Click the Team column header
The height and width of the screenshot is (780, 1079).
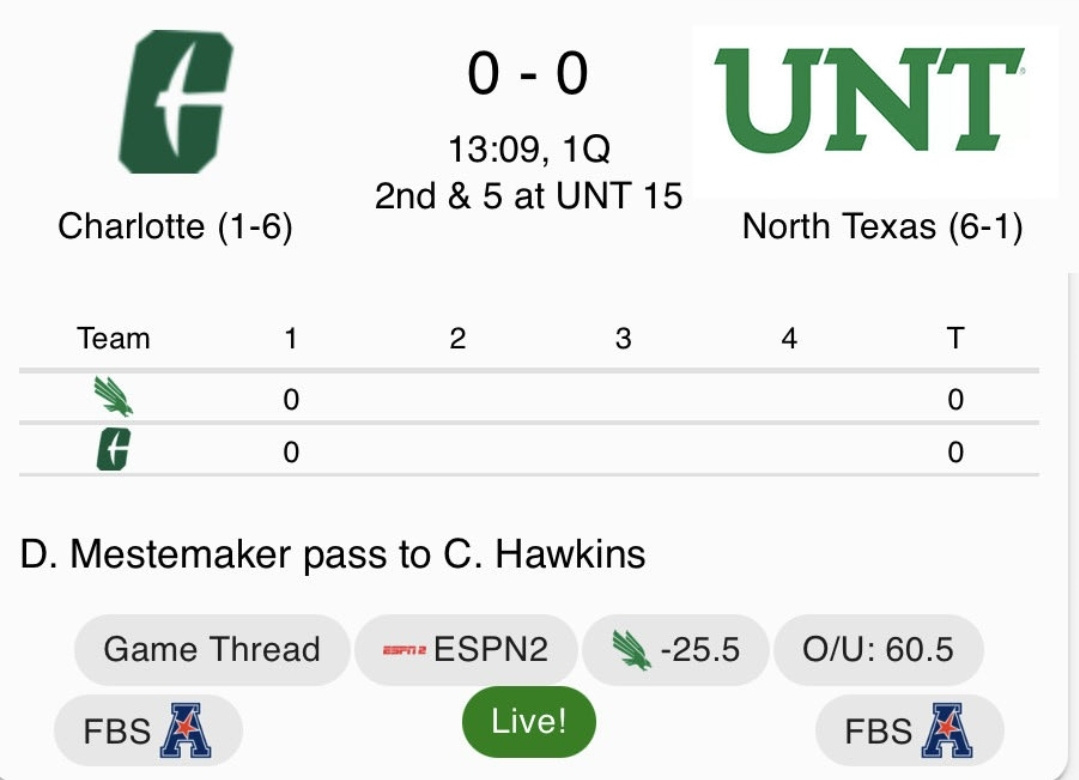[x=113, y=339]
